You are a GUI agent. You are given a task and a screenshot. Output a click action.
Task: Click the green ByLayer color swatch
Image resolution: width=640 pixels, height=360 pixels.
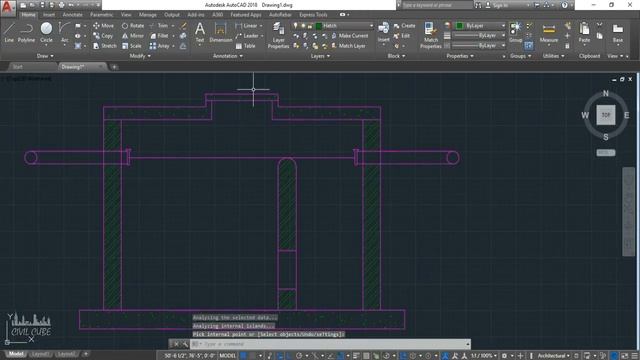click(460, 26)
